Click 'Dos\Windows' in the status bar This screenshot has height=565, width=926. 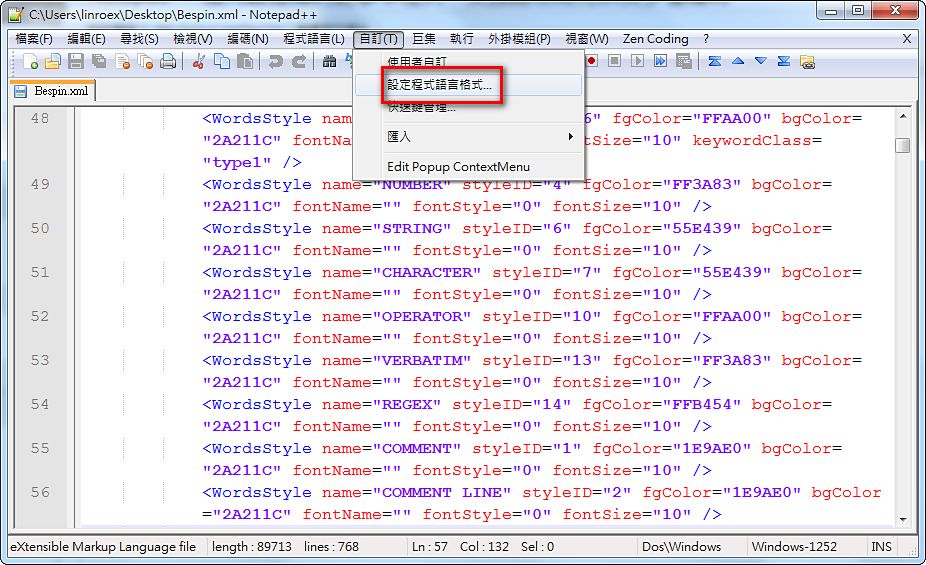pos(681,547)
